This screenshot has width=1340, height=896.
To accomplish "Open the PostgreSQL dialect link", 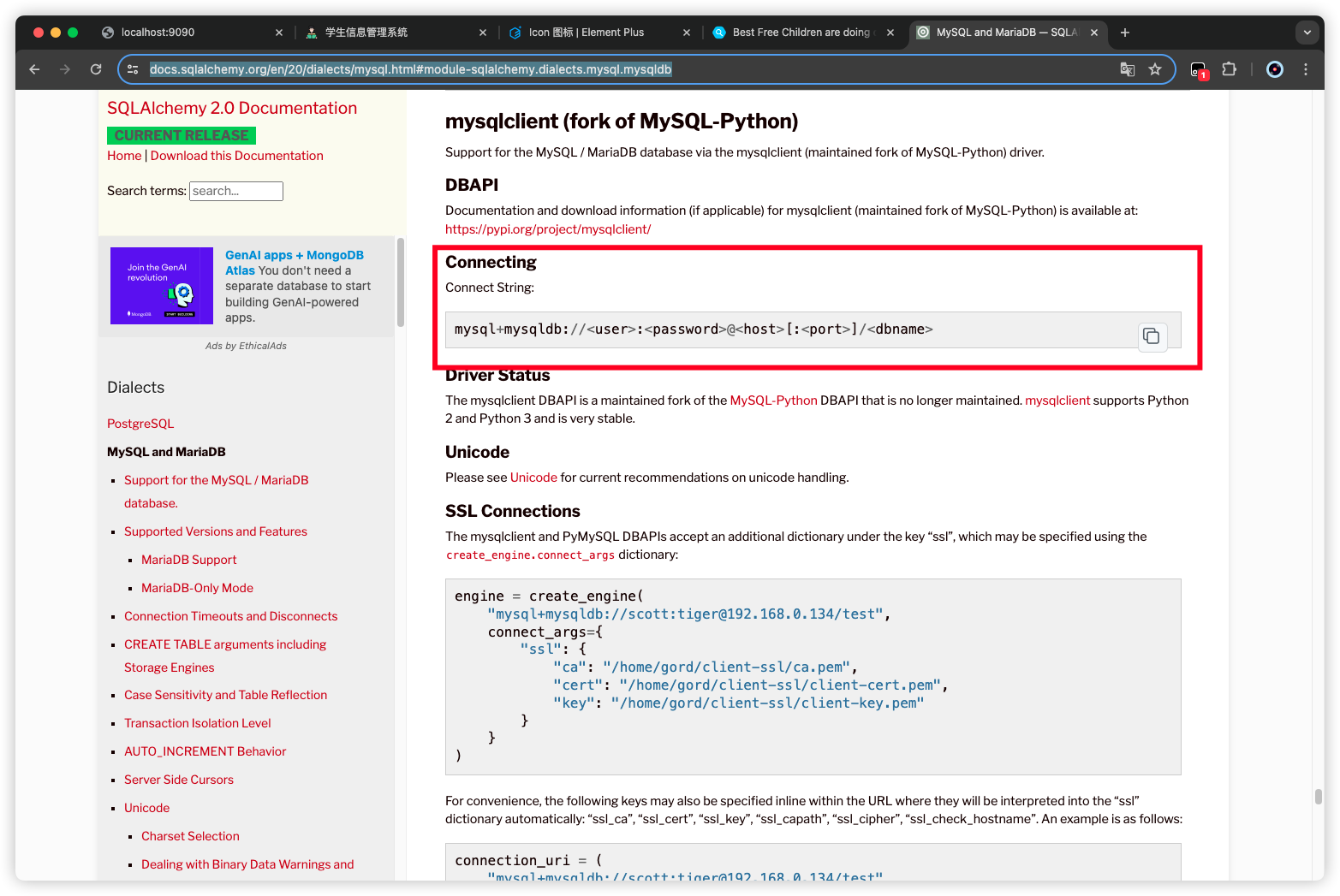I will [140, 424].
